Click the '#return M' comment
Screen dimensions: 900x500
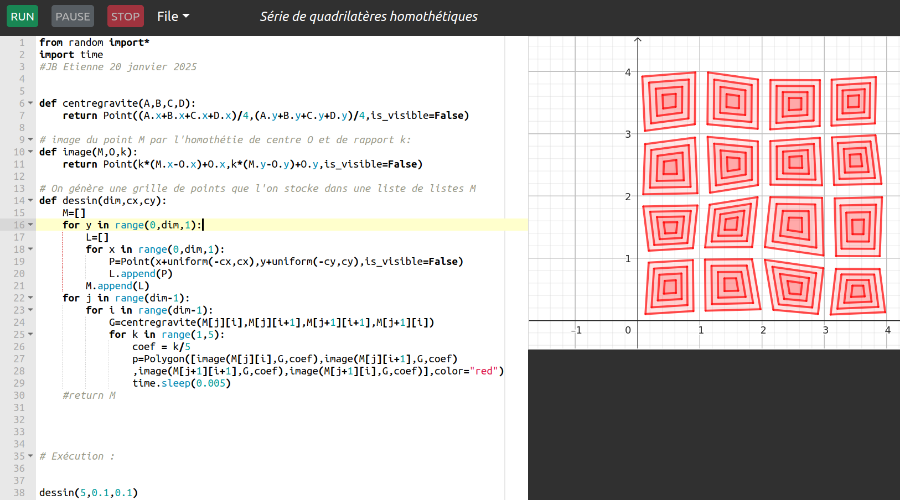click(89, 396)
